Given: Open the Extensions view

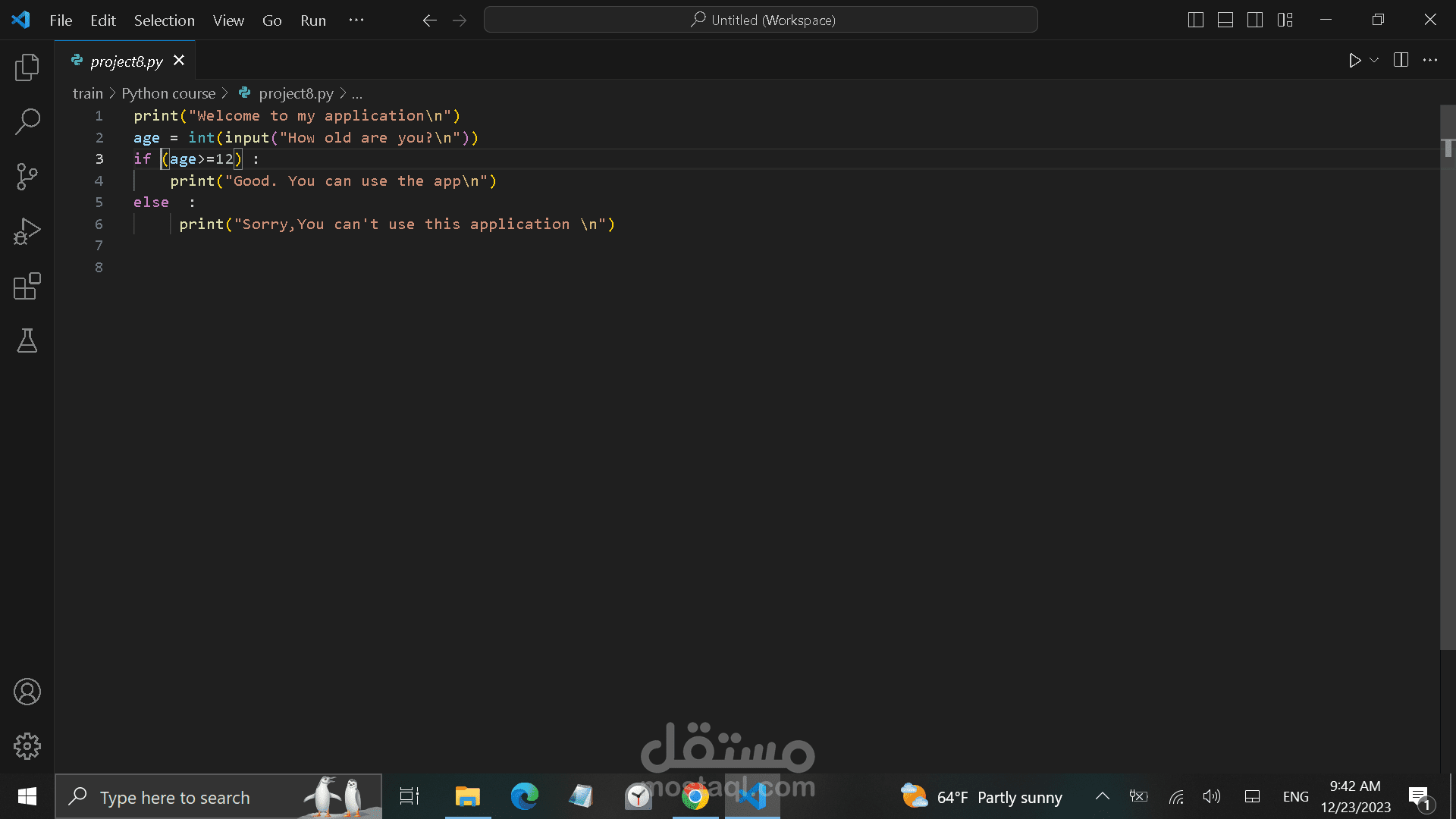Looking at the screenshot, I should [27, 286].
